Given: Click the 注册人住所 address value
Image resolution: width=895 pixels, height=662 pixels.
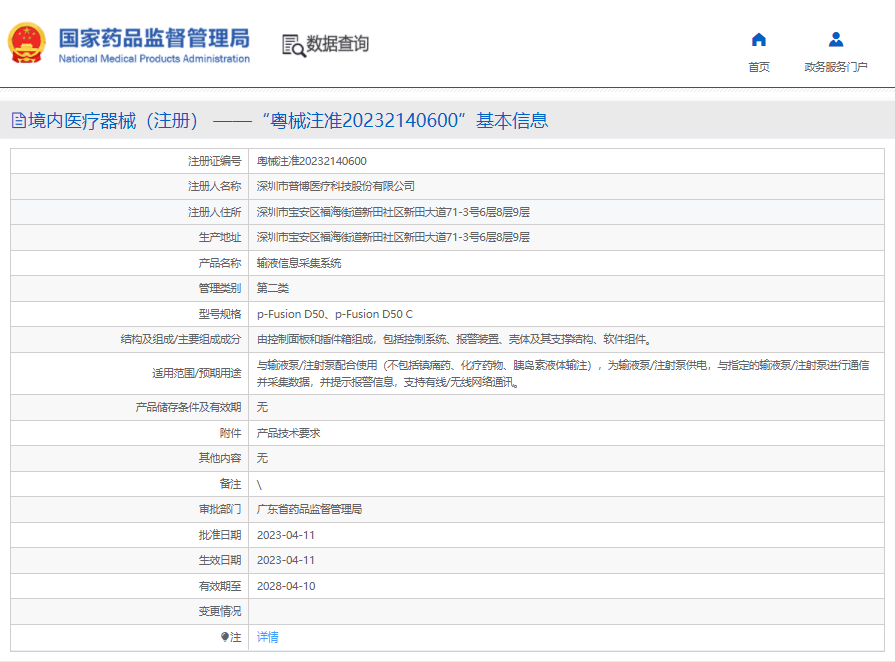Looking at the screenshot, I should coord(393,212).
